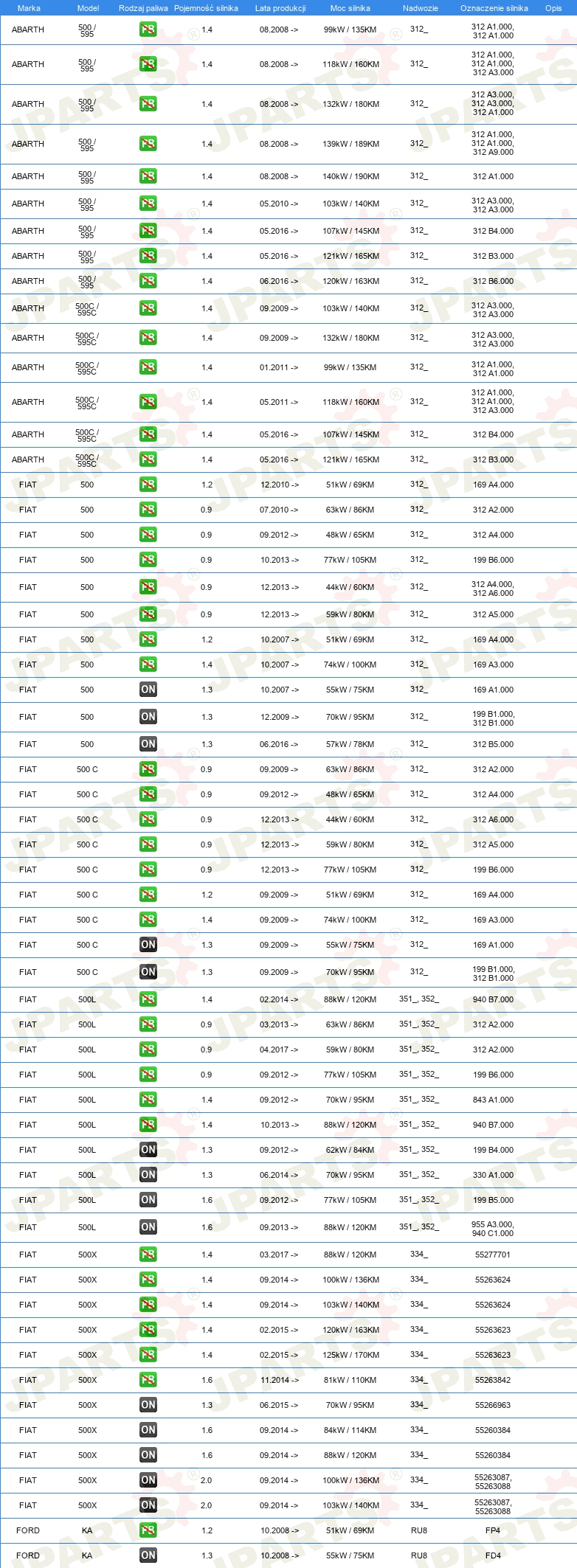
Task: Select production date '04.2017 ->'
Action: 279,1050
